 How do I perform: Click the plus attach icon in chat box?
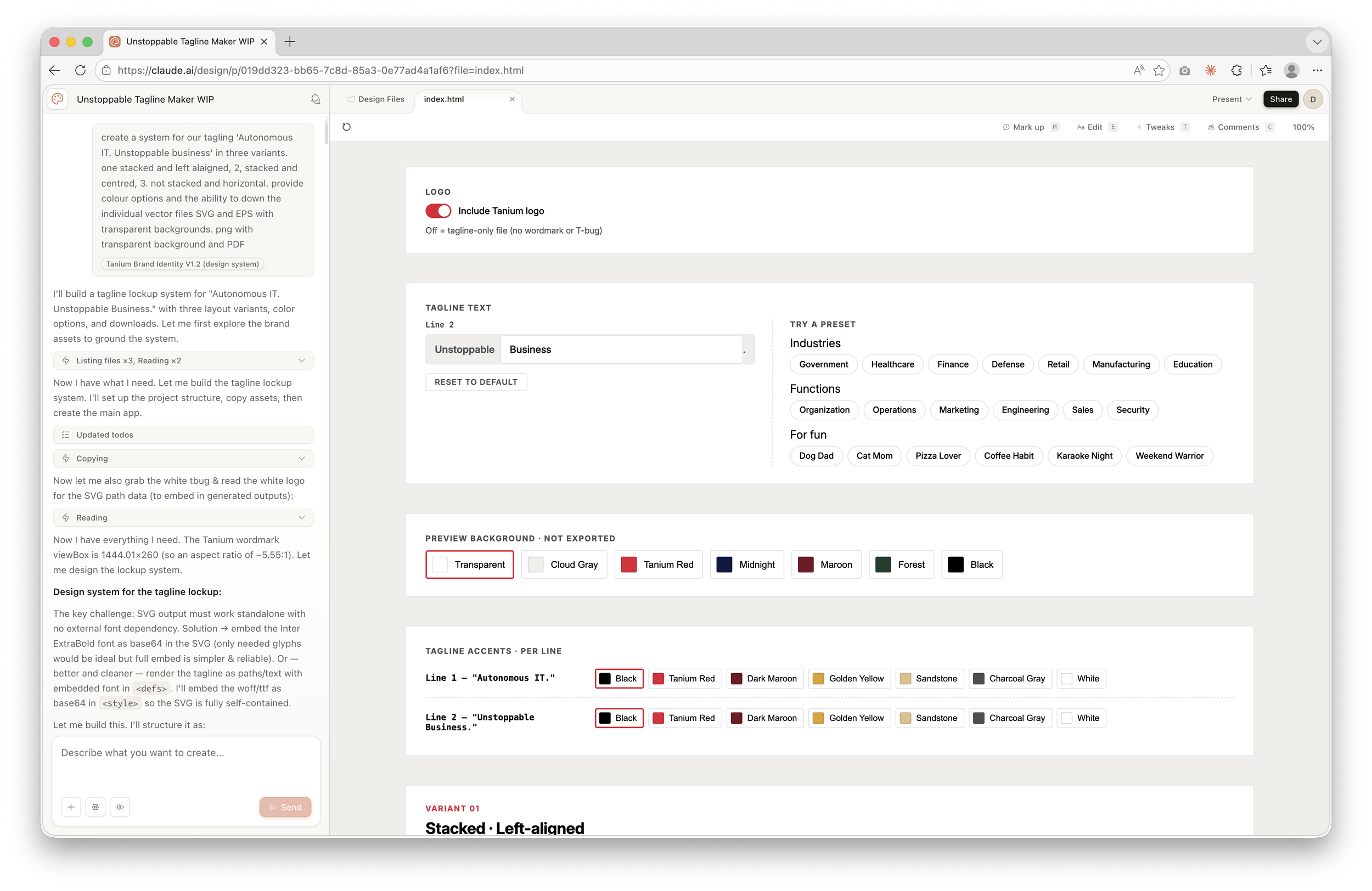click(x=71, y=807)
